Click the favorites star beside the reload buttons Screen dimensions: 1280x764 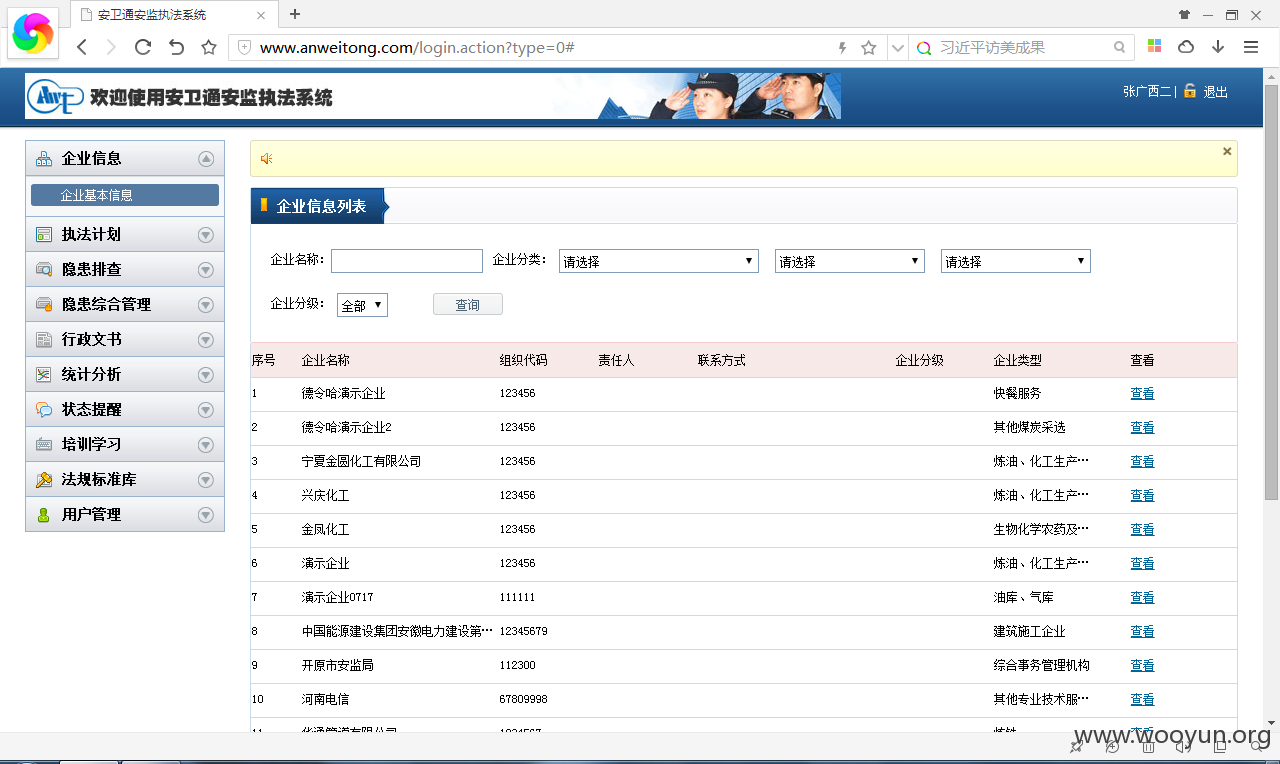[209, 47]
